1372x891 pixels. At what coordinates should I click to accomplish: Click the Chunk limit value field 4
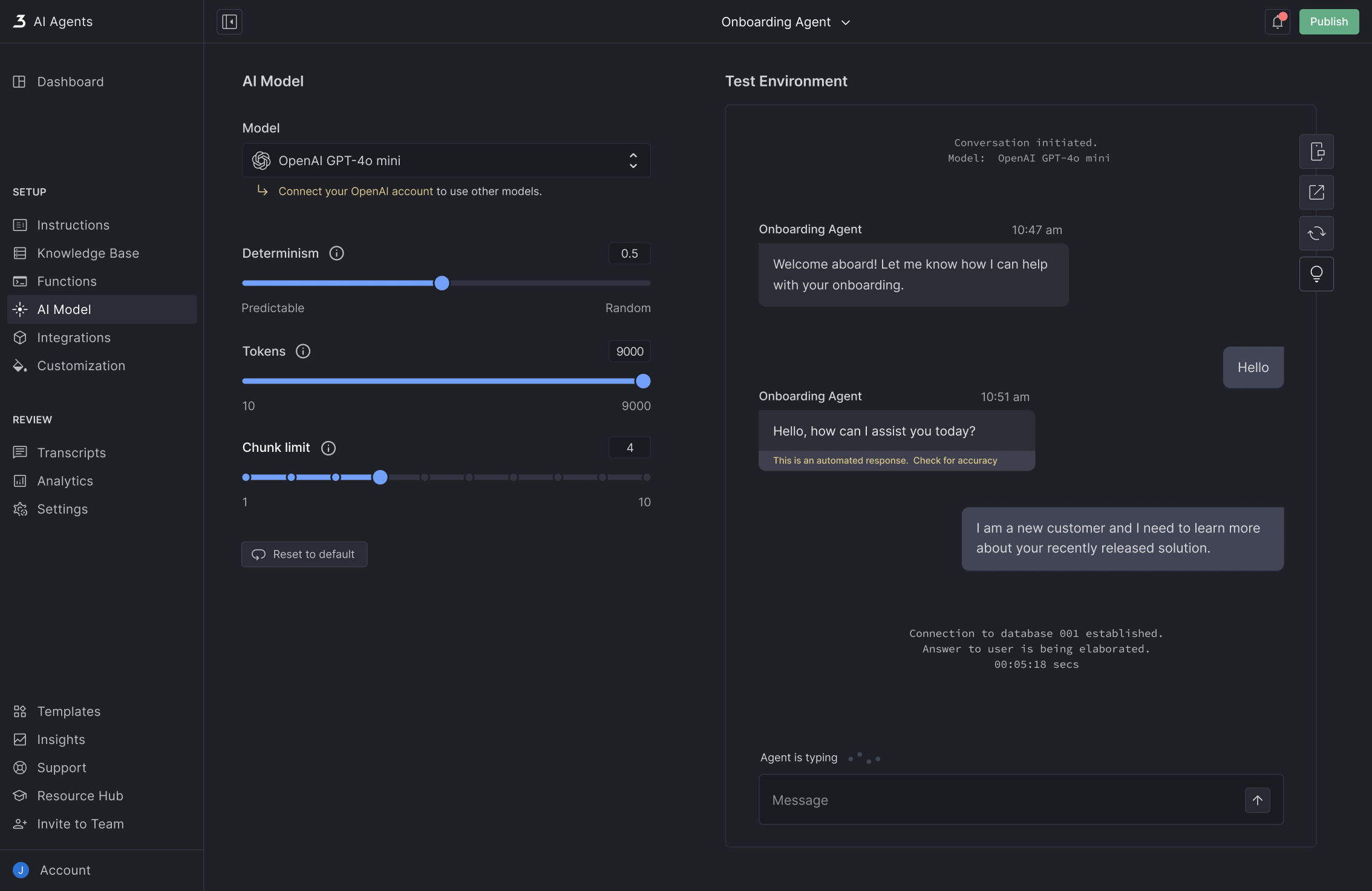(x=629, y=448)
